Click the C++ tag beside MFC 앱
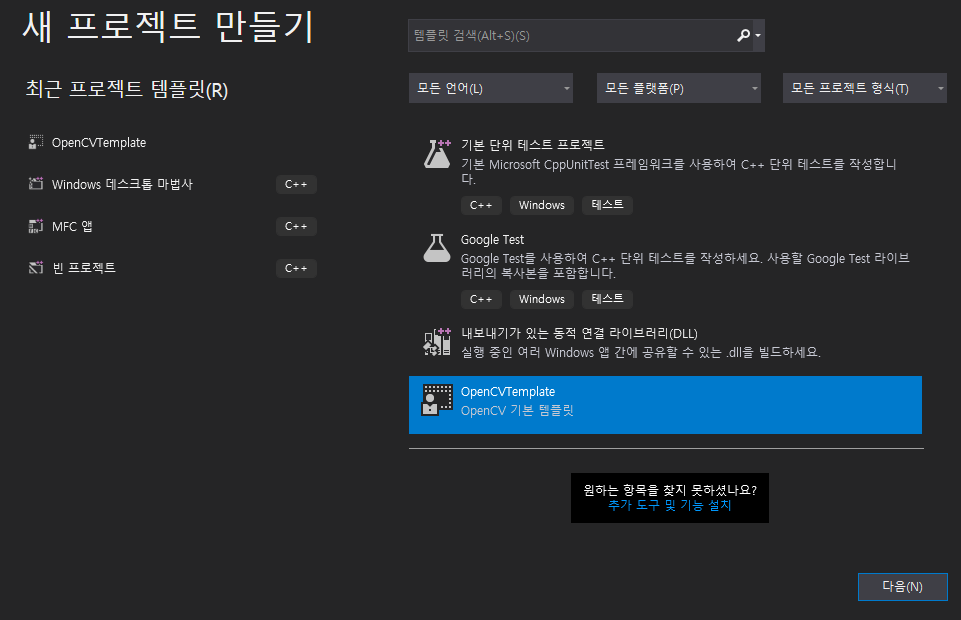This screenshot has width=961, height=620. [296, 226]
